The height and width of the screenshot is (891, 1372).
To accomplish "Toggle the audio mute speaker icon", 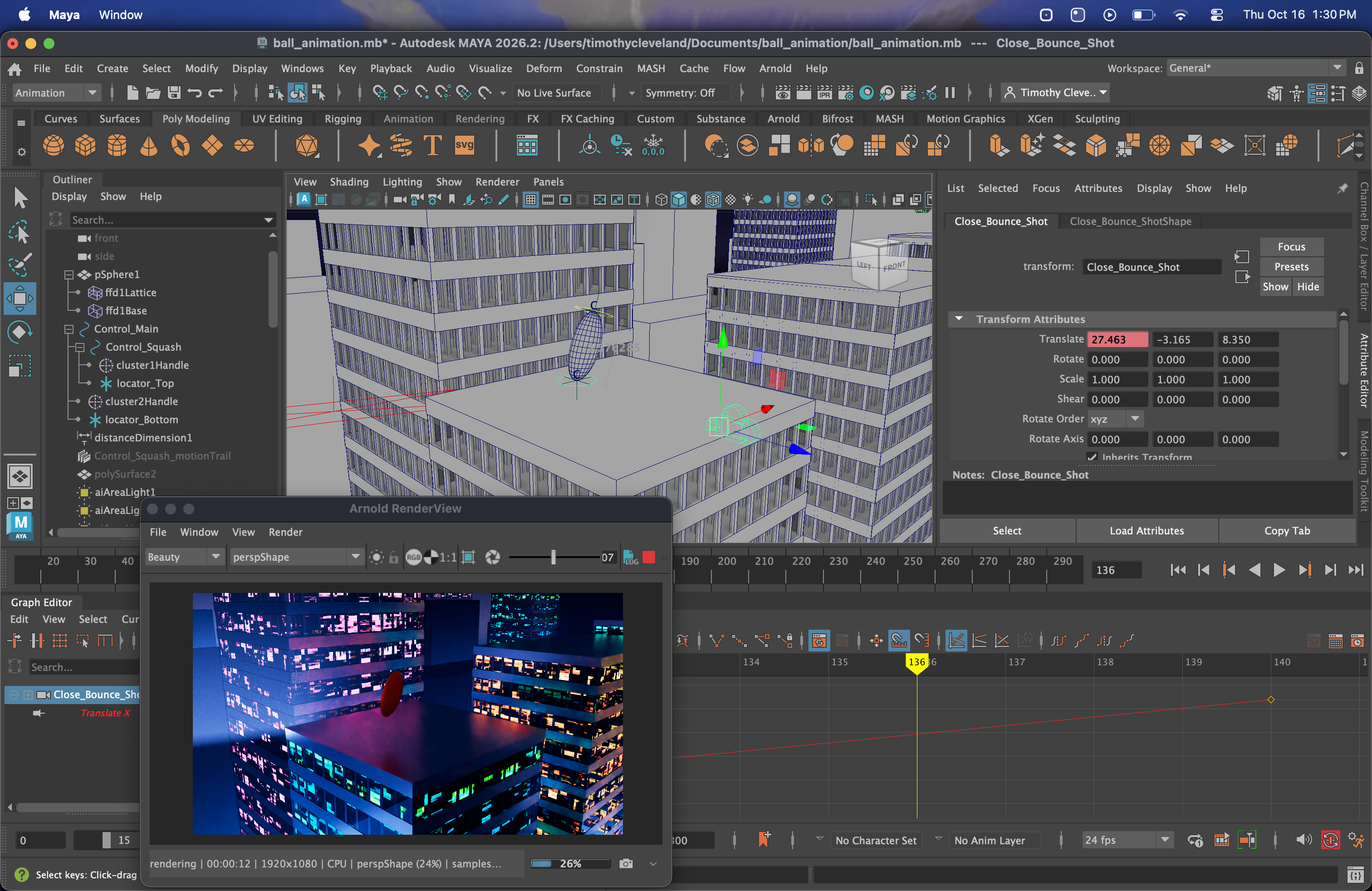I will [x=1303, y=840].
